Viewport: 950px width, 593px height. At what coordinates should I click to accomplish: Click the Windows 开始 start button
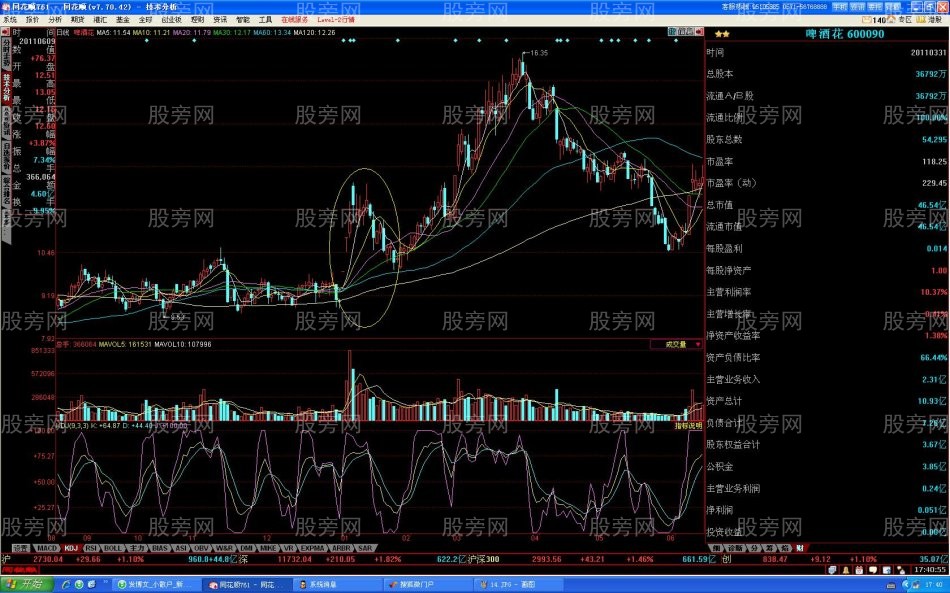click(23, 583)
